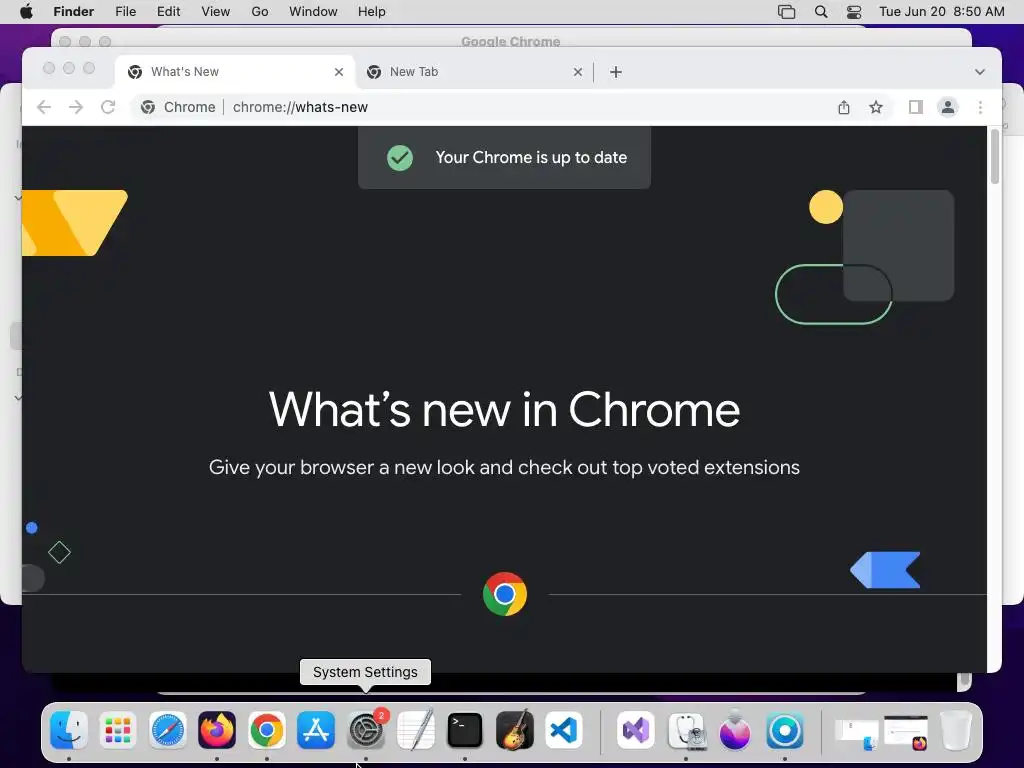
Task: Open the Share icon in the address bar
Action: pos(844,107)
